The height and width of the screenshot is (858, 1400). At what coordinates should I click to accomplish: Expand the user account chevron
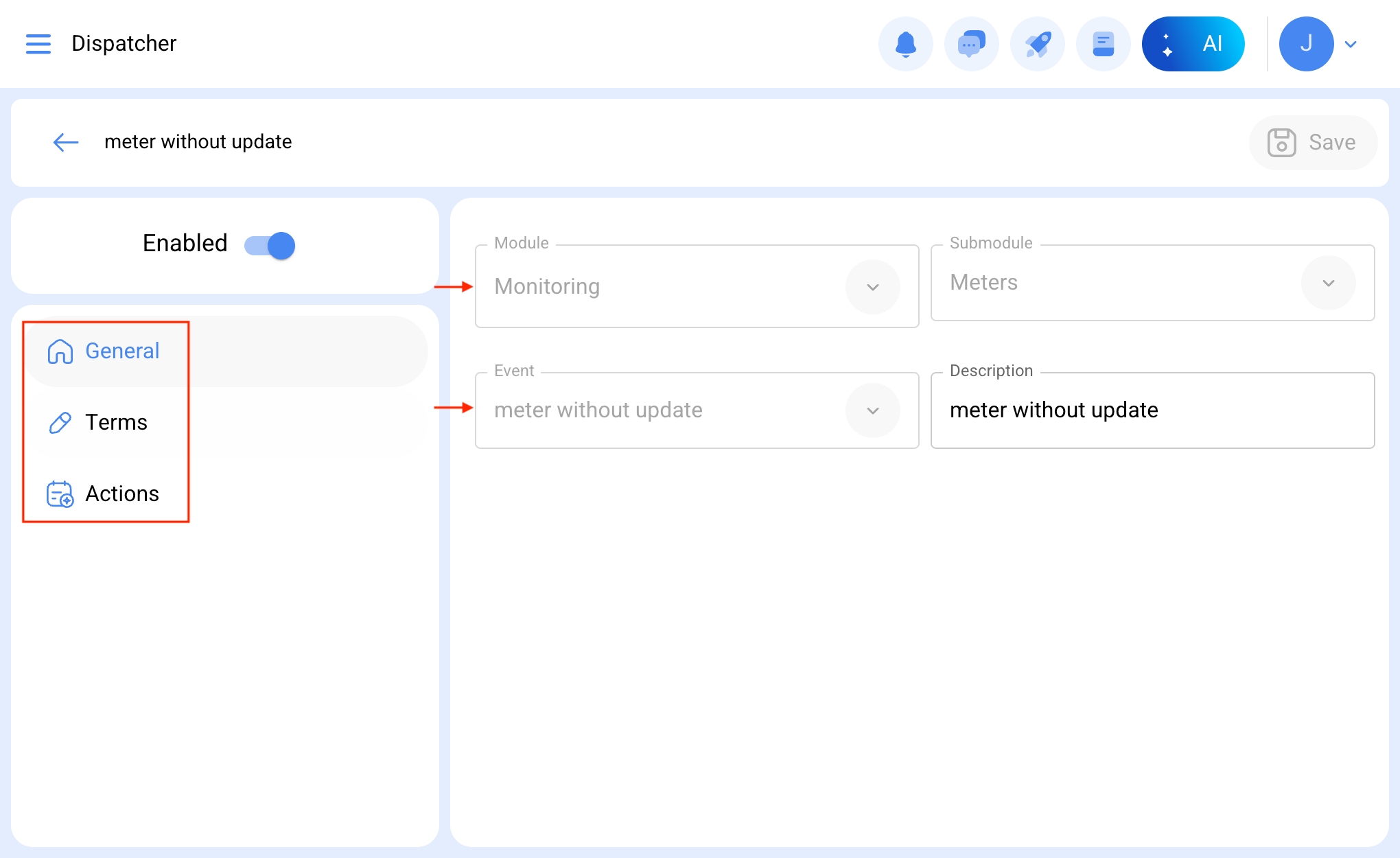click(x=1351, y=45)
